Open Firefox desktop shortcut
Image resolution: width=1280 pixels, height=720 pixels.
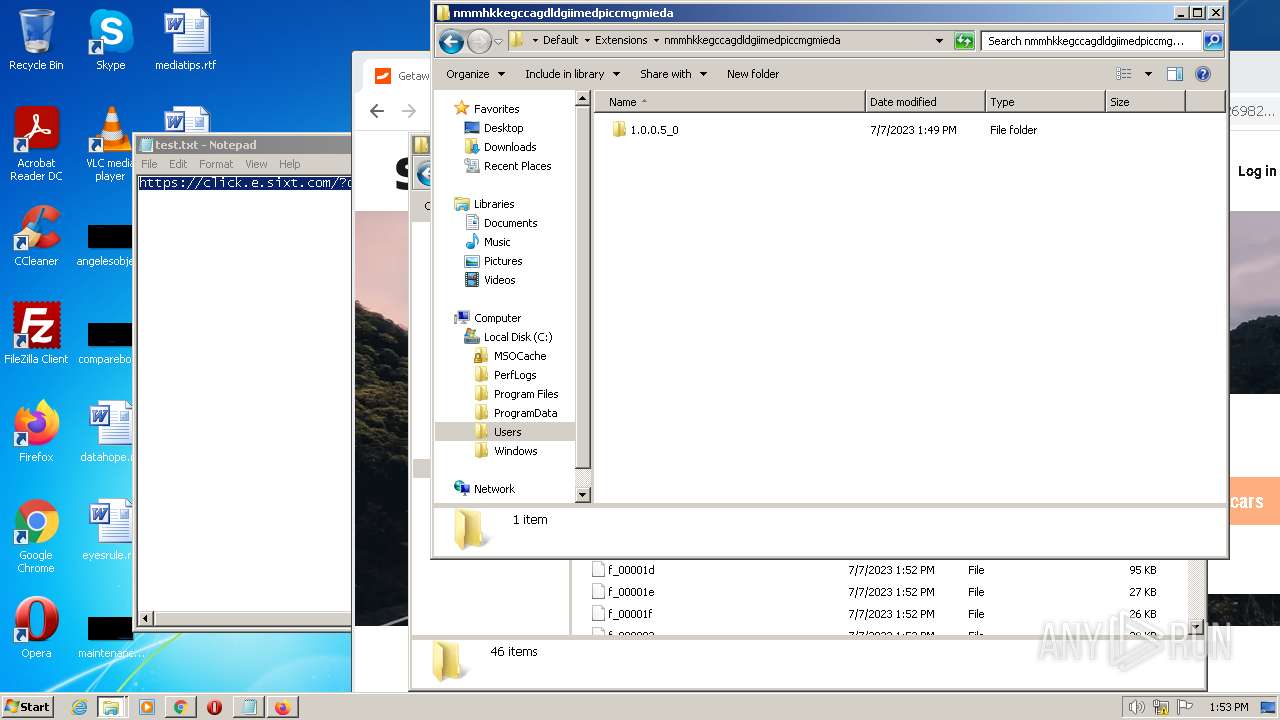point(36,432)
